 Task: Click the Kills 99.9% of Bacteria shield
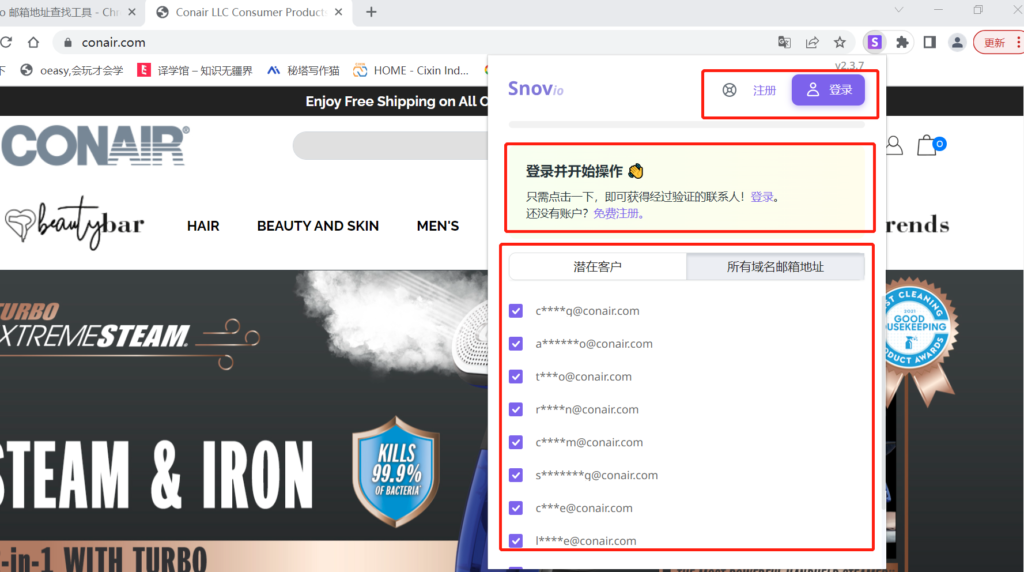point(396,471)
